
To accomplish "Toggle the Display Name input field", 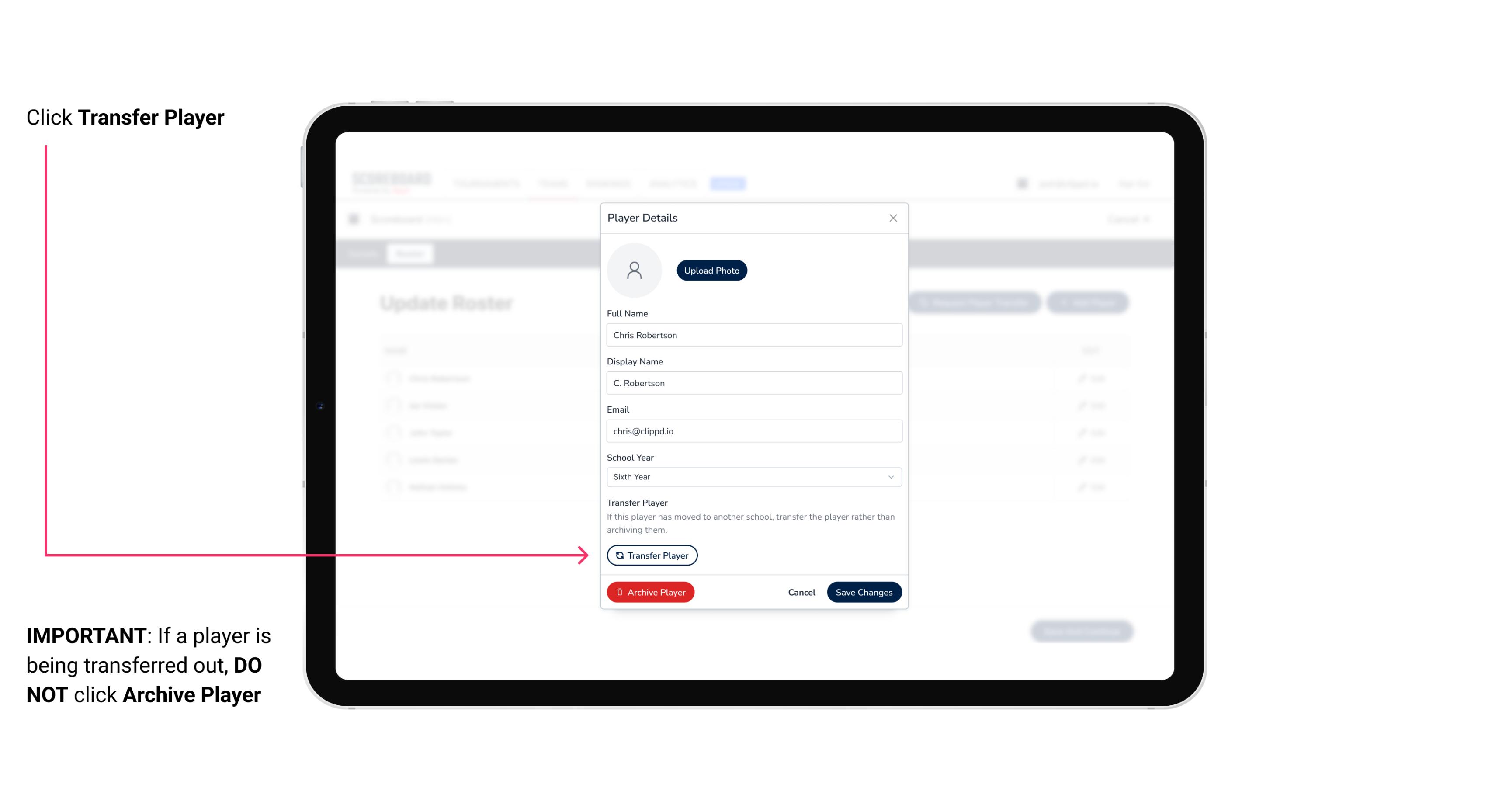I will (753, 383).
